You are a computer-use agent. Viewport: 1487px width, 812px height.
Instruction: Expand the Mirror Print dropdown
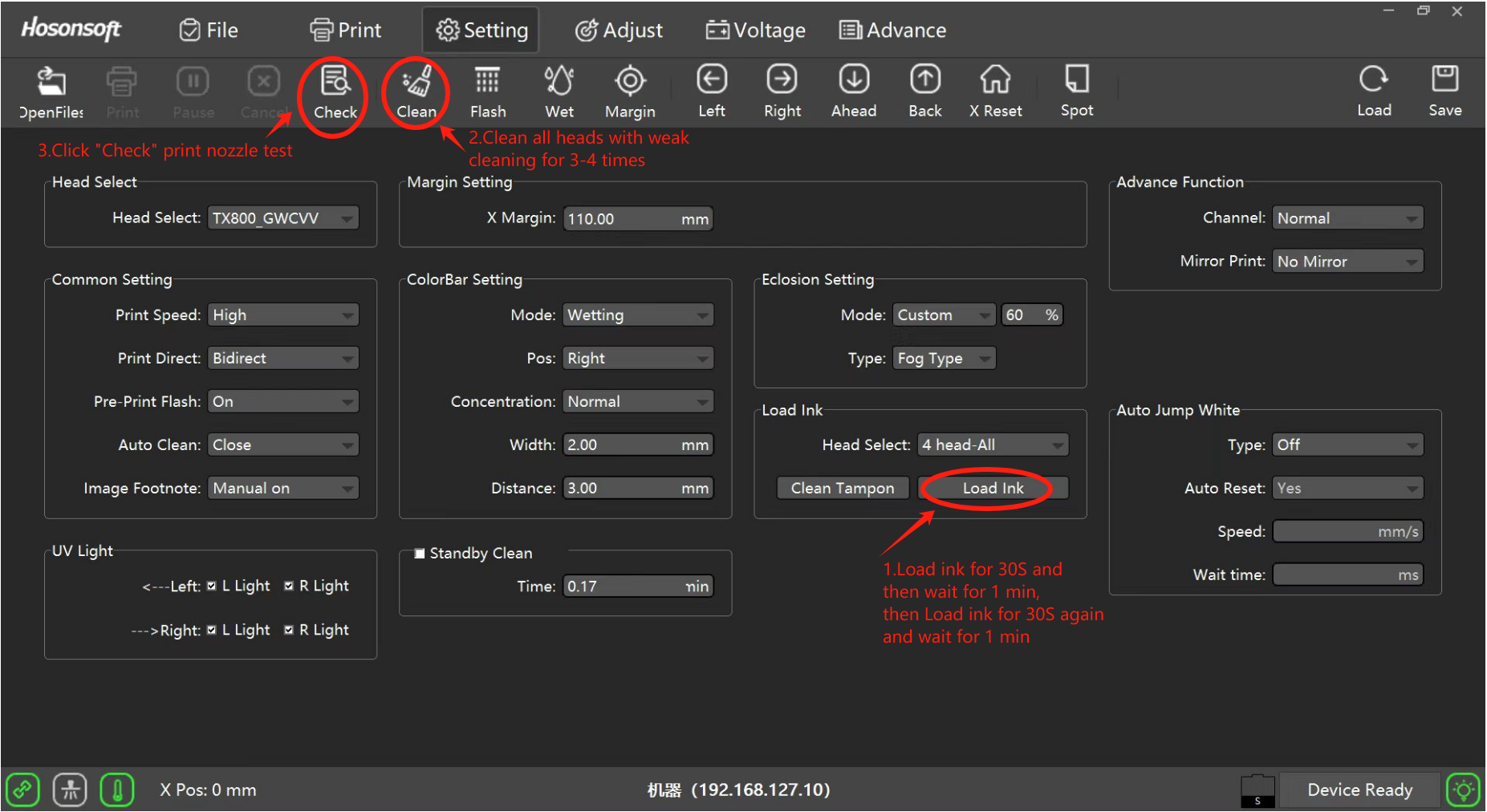[x=1347, y=262]
